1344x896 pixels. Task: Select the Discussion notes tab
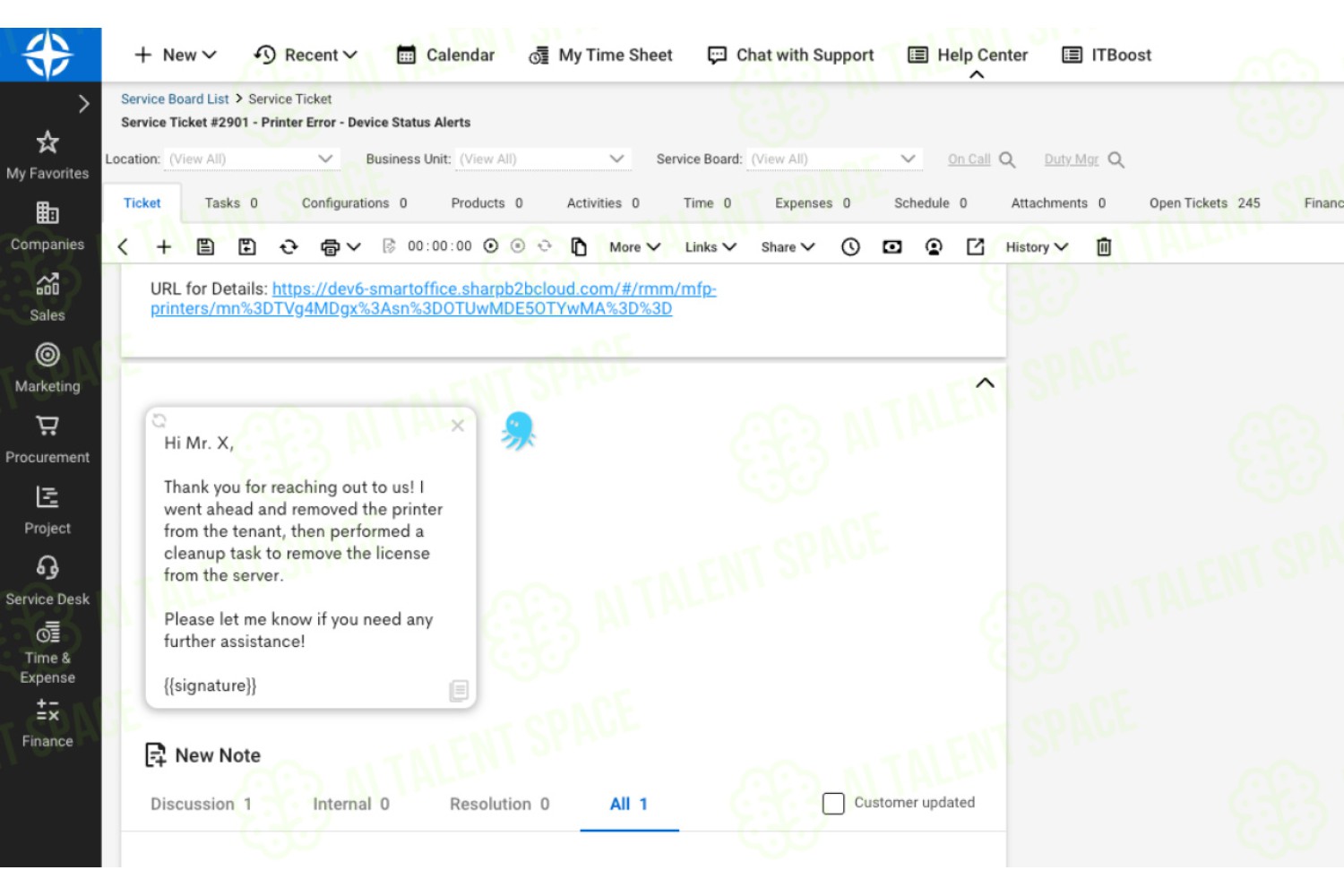coord(201,805)
